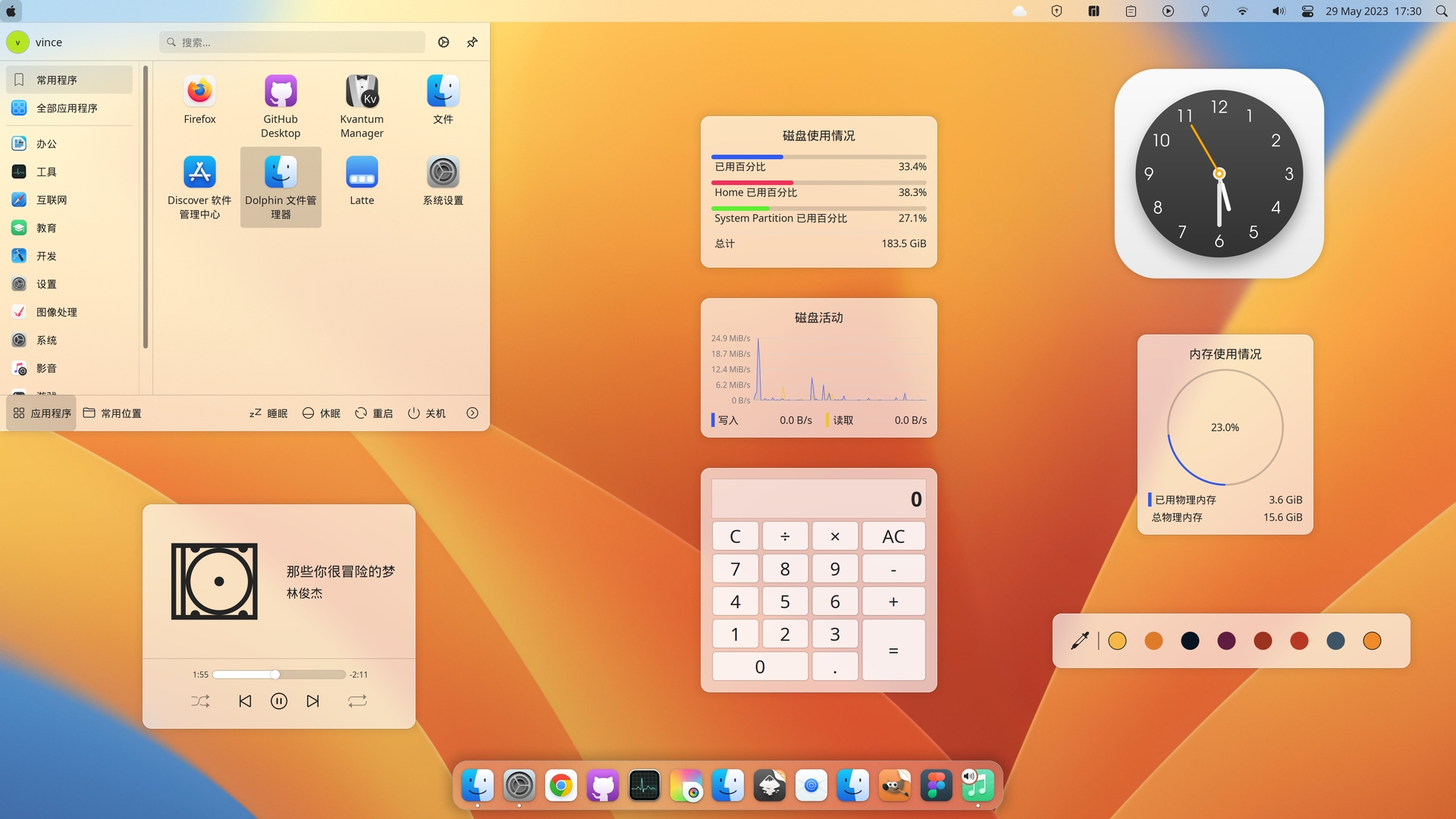The width and height of the screenshot is (1456, 819).
Task: Open the 设置 category
Action: [70, 284]
